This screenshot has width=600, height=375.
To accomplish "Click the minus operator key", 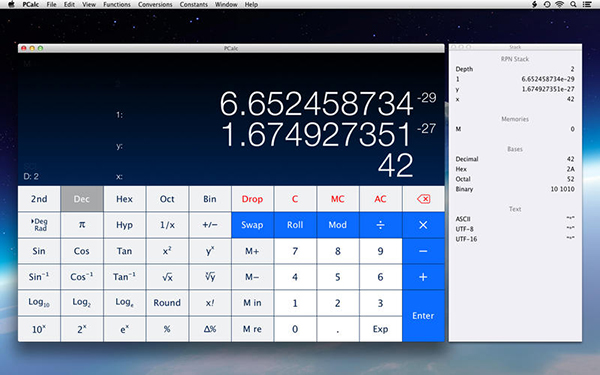I will pyautogui.click(x=423, y=251).
